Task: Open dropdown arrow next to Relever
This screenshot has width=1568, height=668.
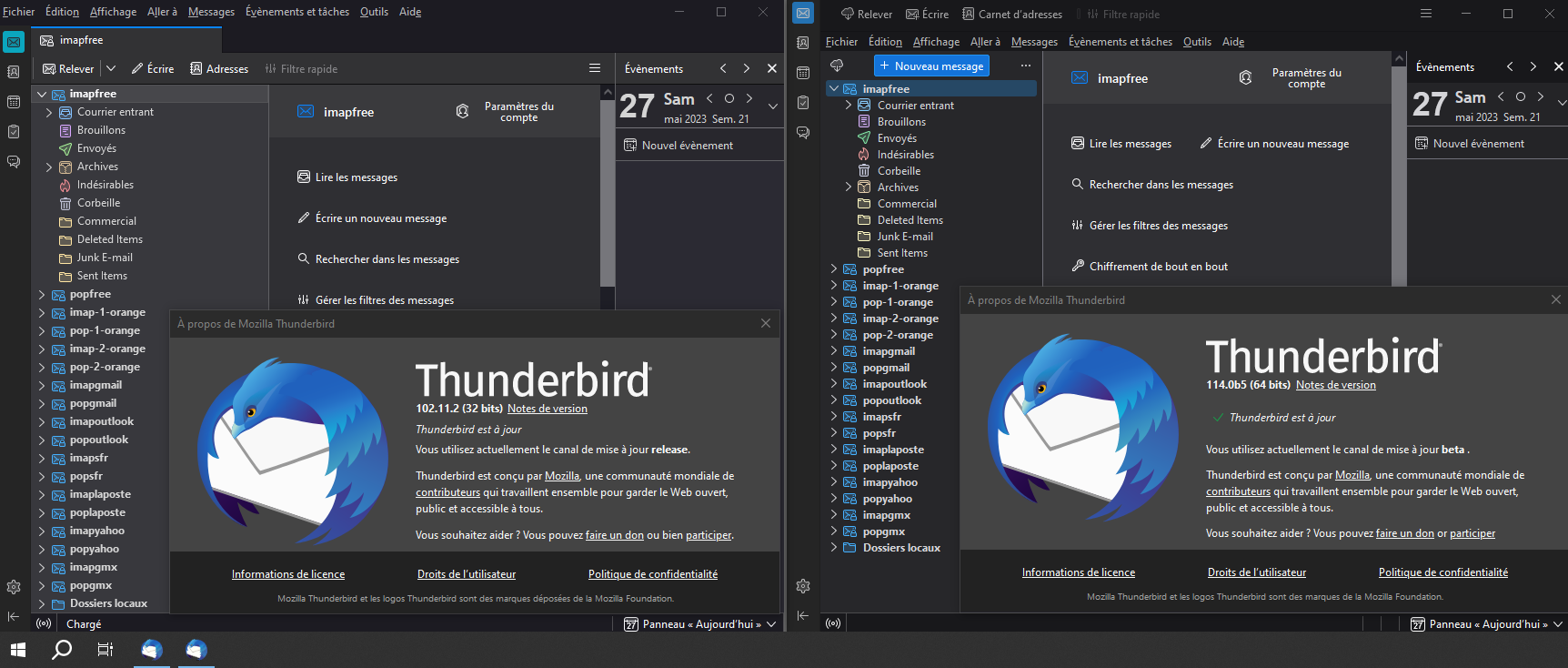Action: (x=111, y=69)
